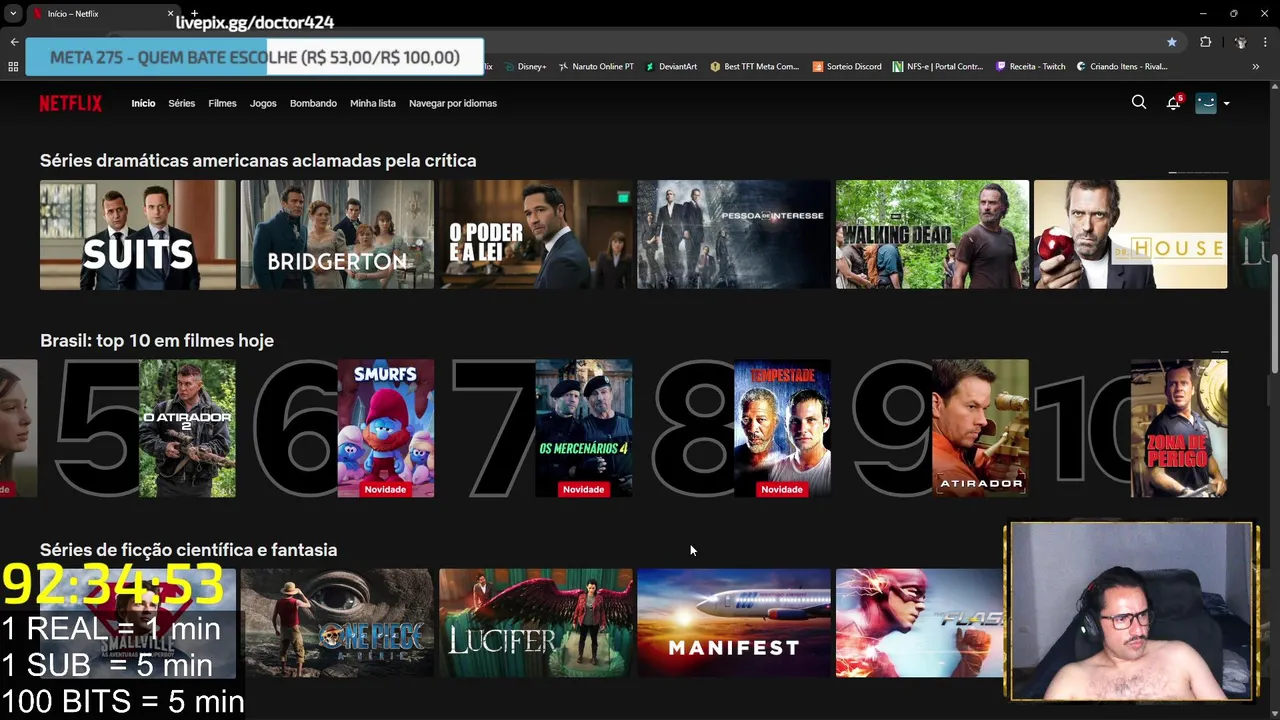This screenshot has height=720, width=1280.
Task: Open the Disney+ bookmark
Action: click(525, 67)
